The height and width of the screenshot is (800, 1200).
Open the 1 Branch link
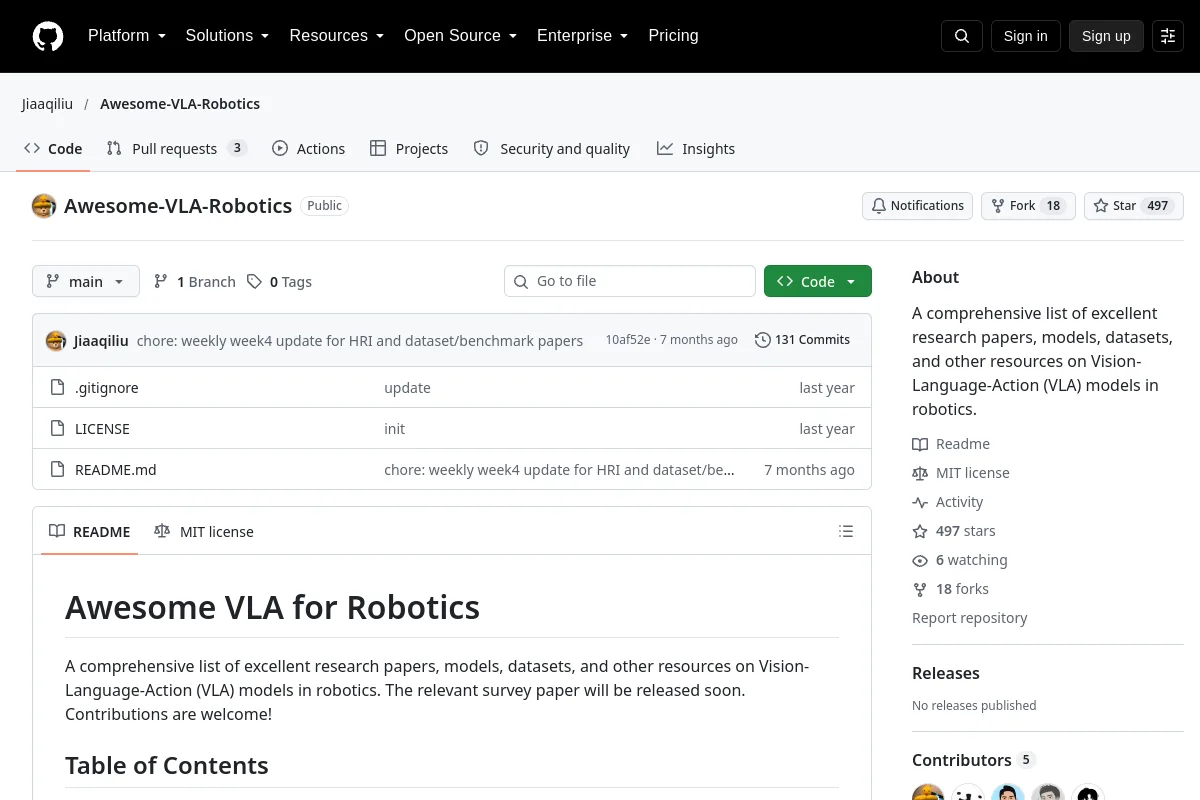195,282
